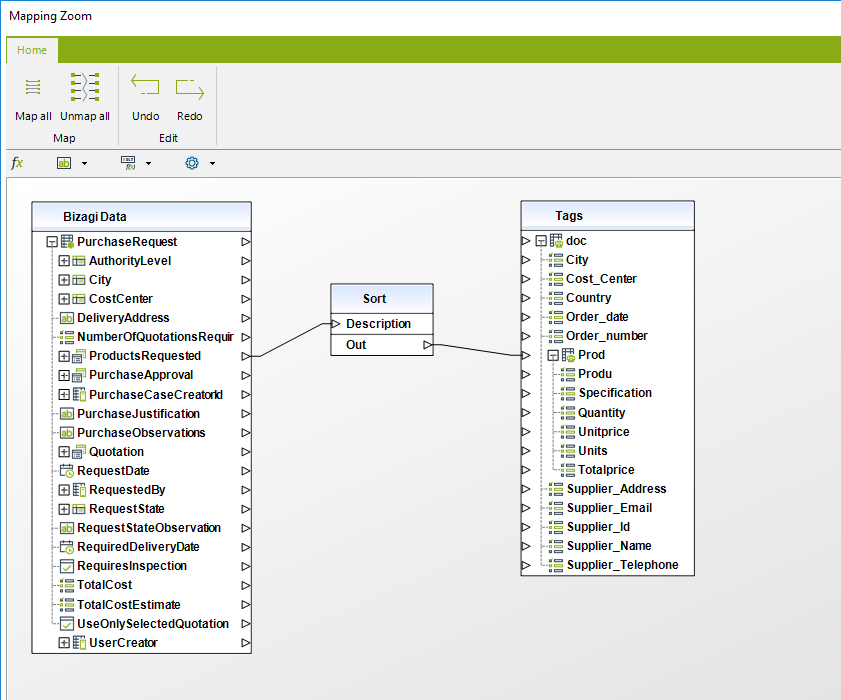This screenshot has height=700, width=841.
Task: Select NumberOfQuotationsRequir attribute
Action: [x=155, y=337]
